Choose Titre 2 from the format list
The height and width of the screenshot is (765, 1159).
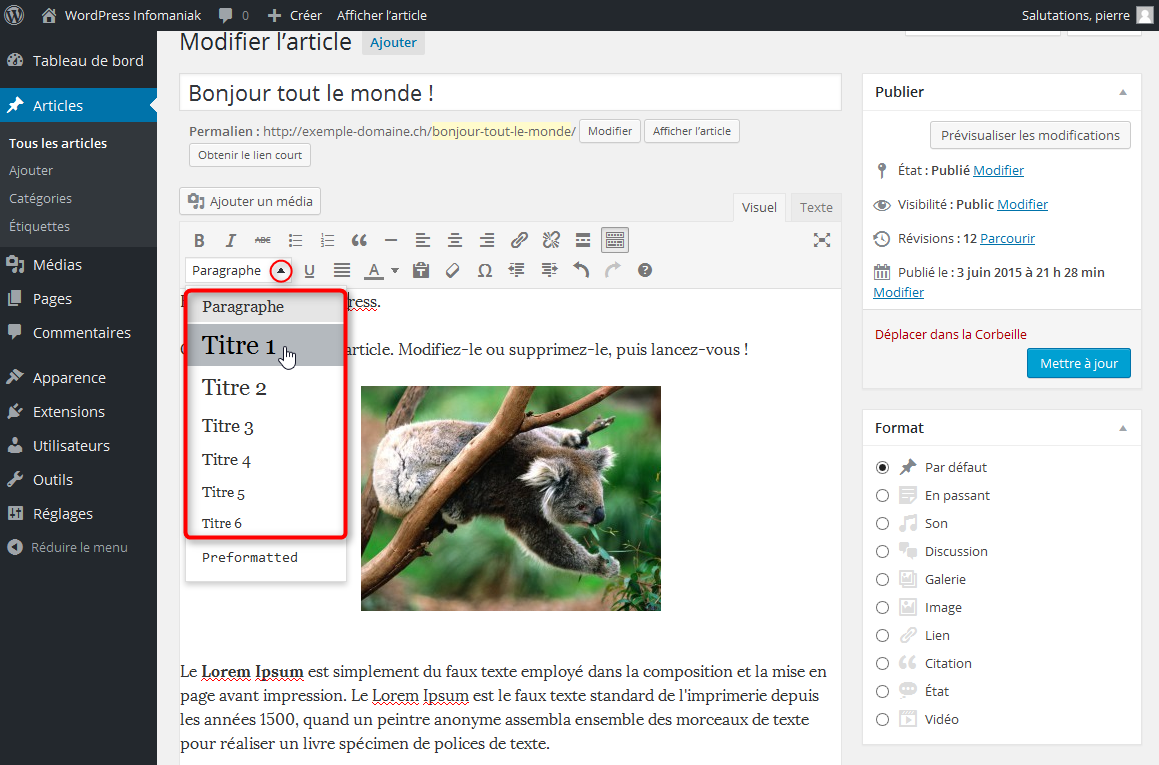[234, 388]
